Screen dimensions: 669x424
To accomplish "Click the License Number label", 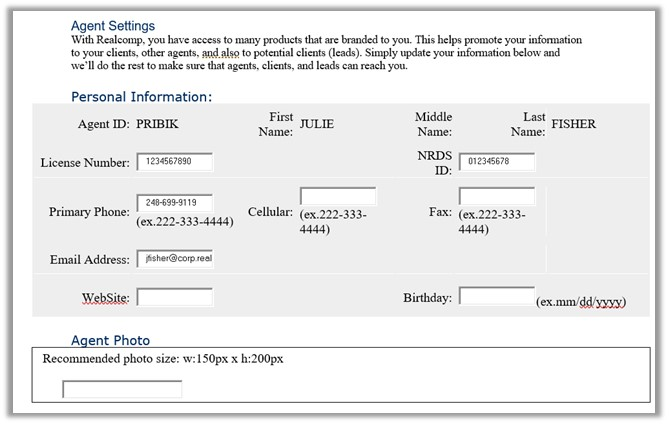I will pyautogui.click(x=85, y=163).
